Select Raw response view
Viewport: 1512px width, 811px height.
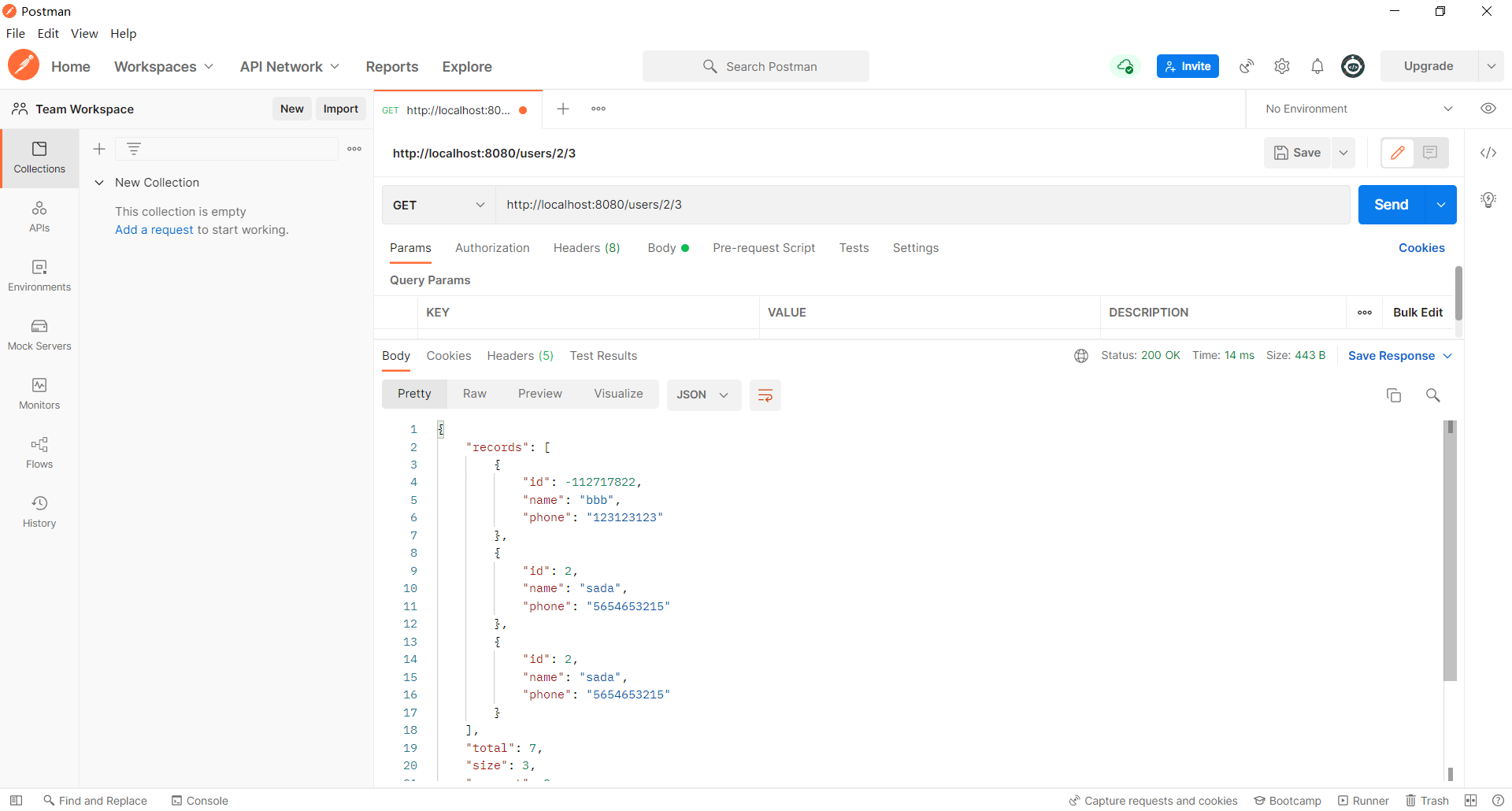pos(475,394)
